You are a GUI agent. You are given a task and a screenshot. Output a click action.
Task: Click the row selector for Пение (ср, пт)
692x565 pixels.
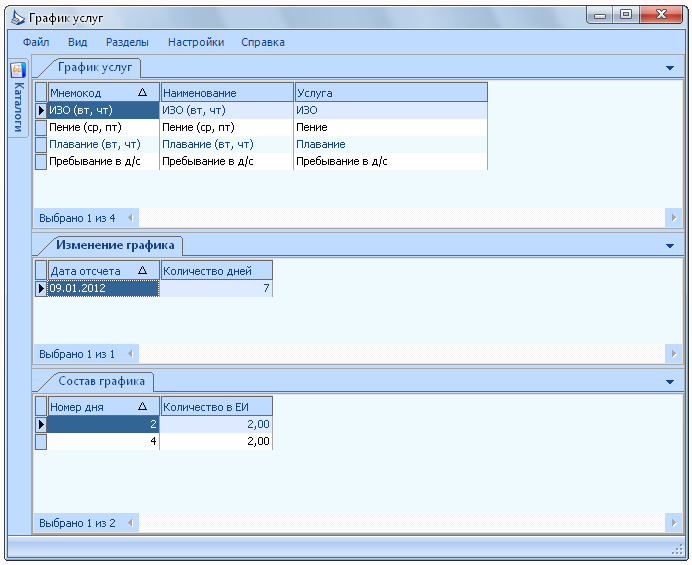[x=41, y=128]
